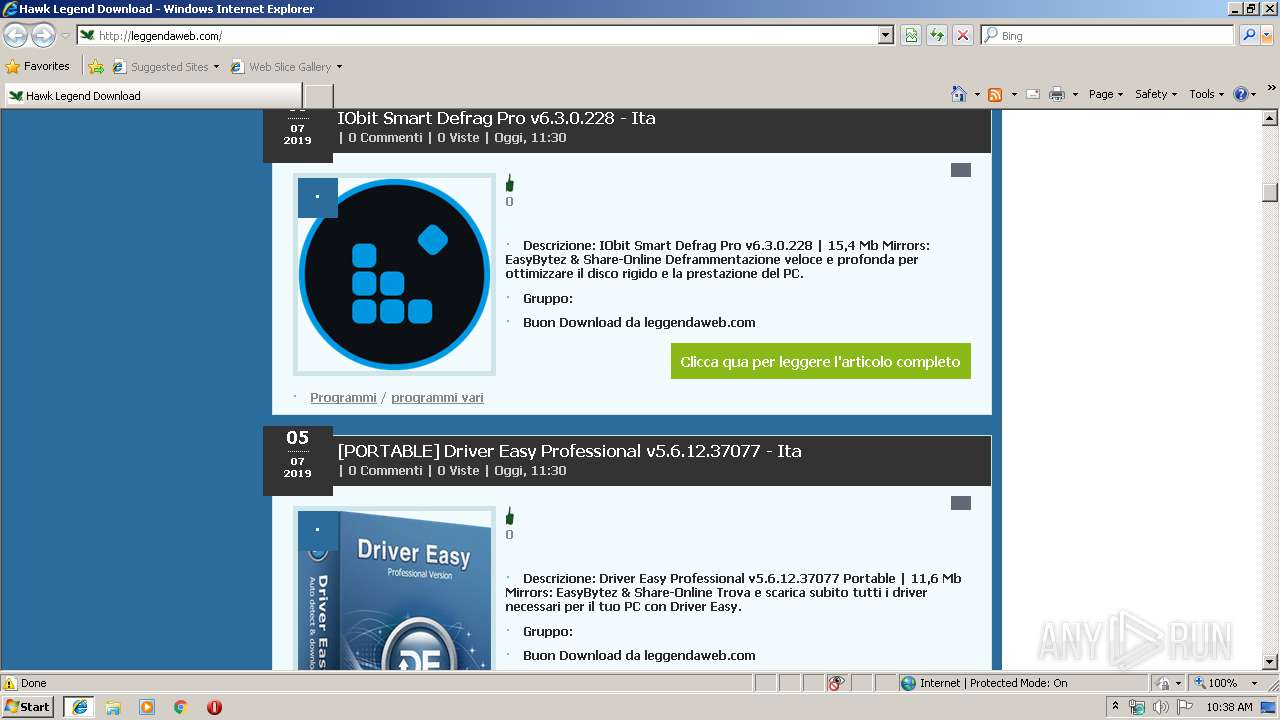
Task: Go forward with the Forward arrow button
Action: [x=43, y=35]
